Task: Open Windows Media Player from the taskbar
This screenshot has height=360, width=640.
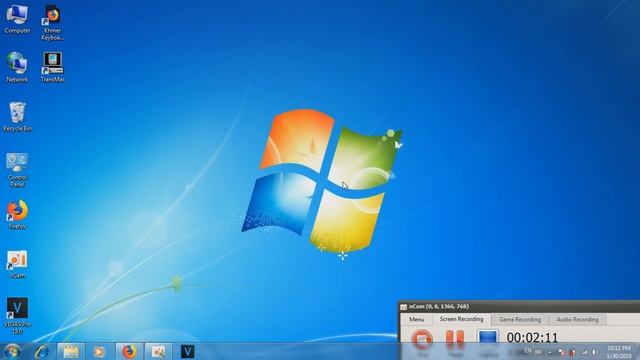Action: coord(99,351)
